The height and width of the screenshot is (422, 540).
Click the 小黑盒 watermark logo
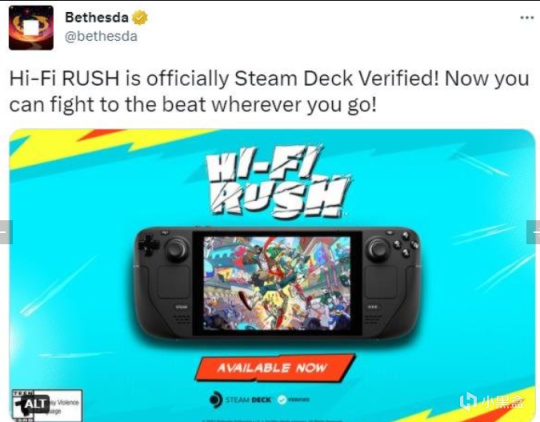pos(492,401)
